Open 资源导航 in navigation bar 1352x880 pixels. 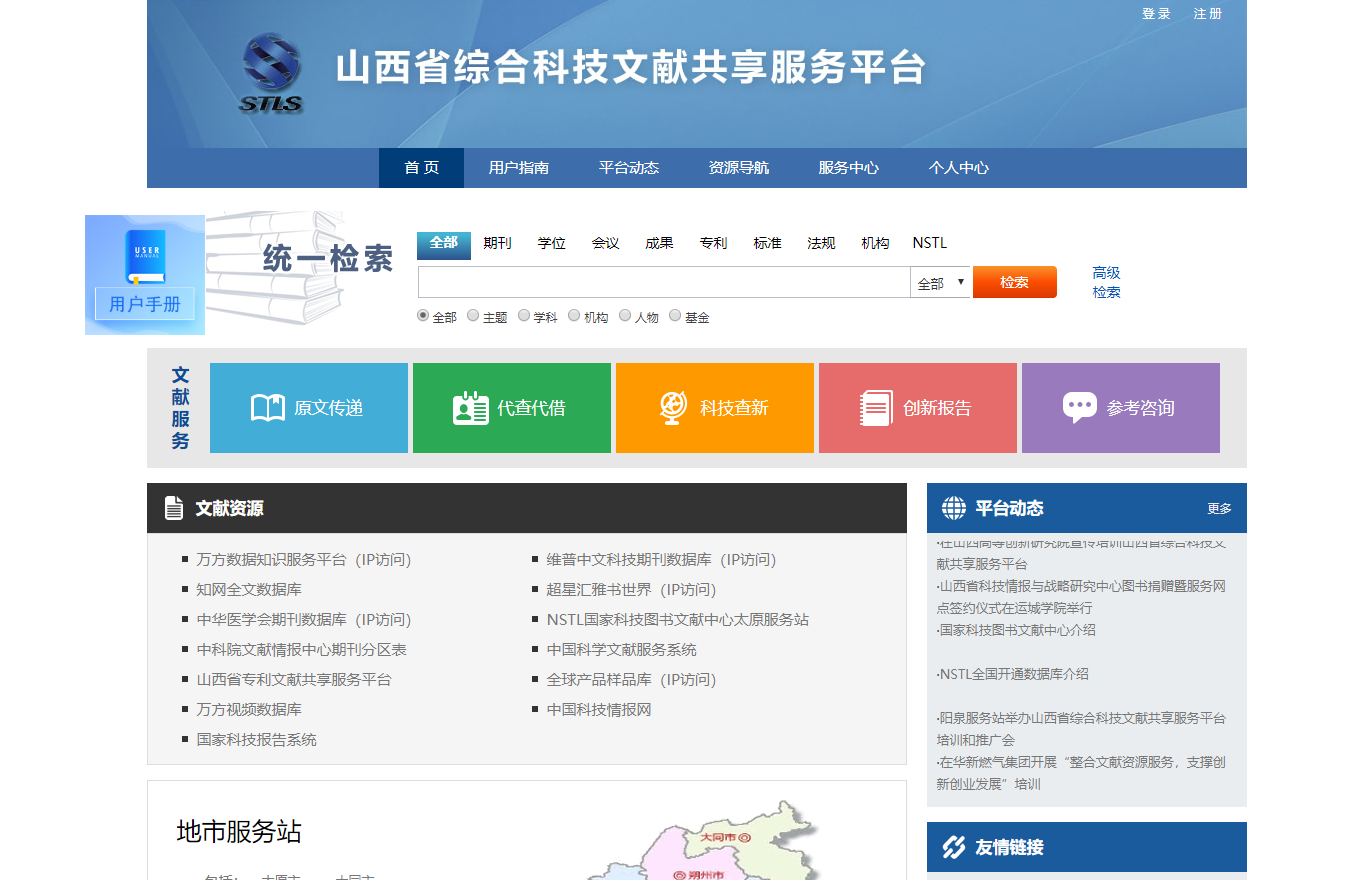click(x=739, y=168)
